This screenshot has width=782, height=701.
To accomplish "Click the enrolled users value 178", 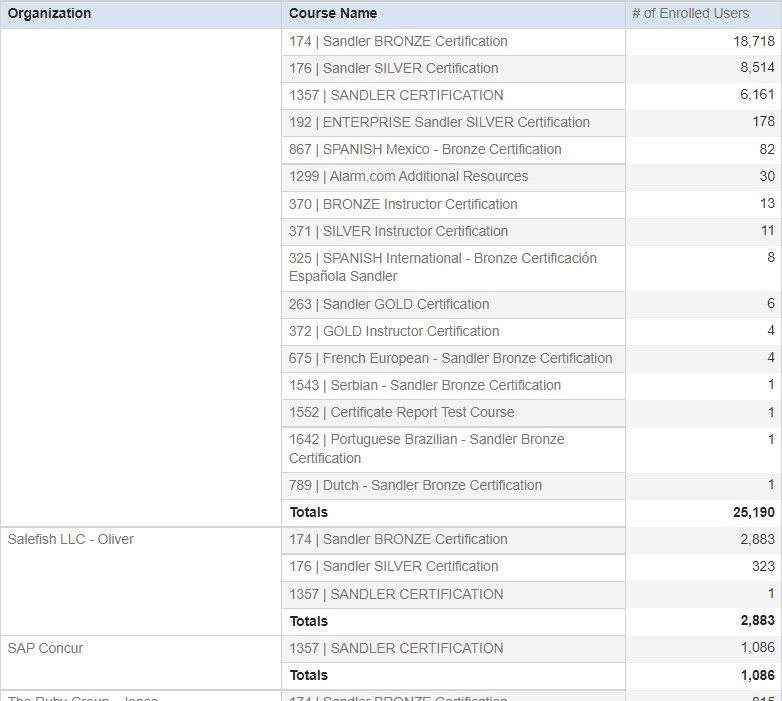I will [x=764, y=122].
